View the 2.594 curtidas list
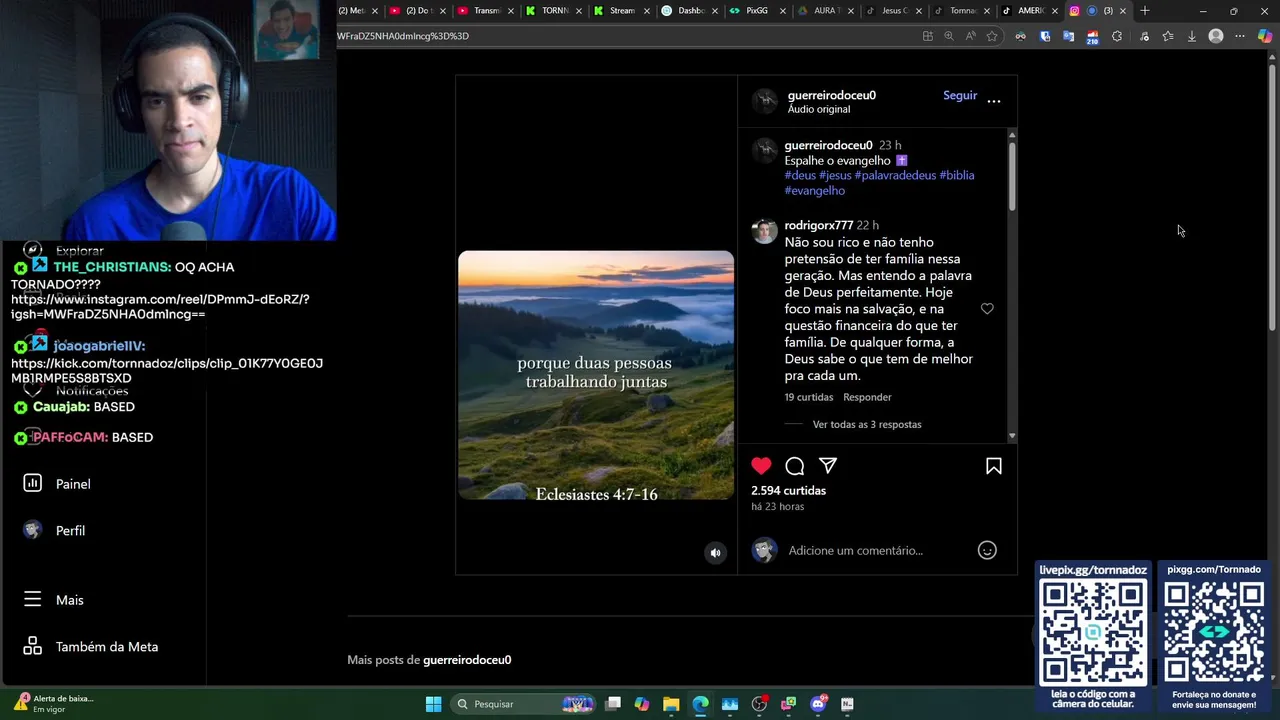 coord(789,491)
